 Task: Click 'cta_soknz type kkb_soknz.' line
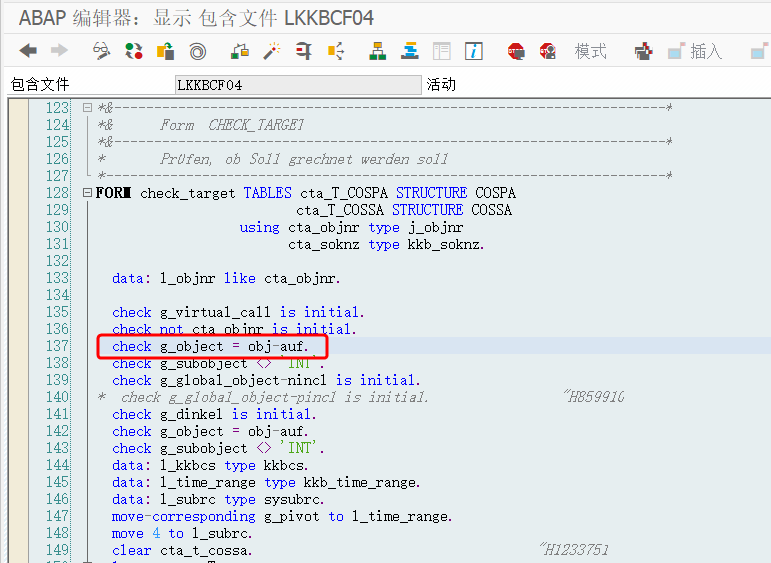[386, 244]
